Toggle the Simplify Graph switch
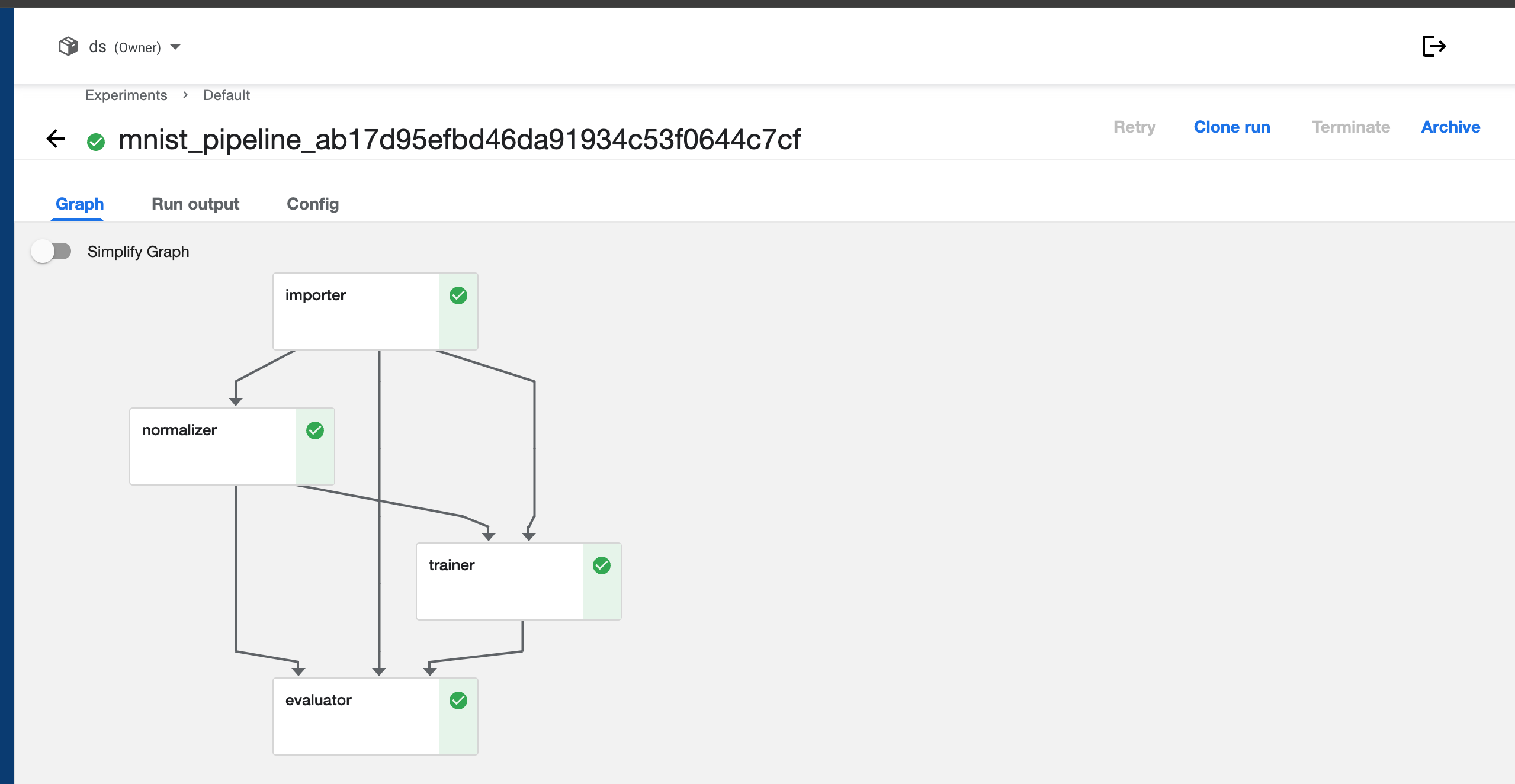This screenshot has width=1515, height=784. click(x=52, y=252)
